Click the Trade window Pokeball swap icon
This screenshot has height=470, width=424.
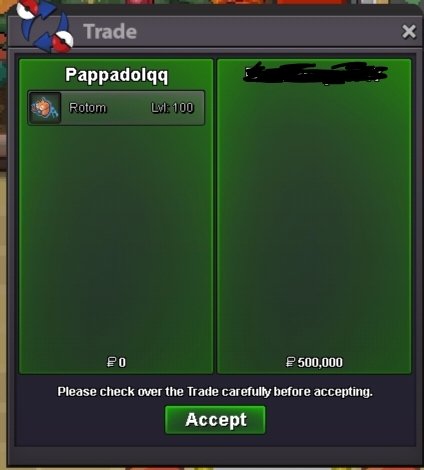[x=45, y=27]
